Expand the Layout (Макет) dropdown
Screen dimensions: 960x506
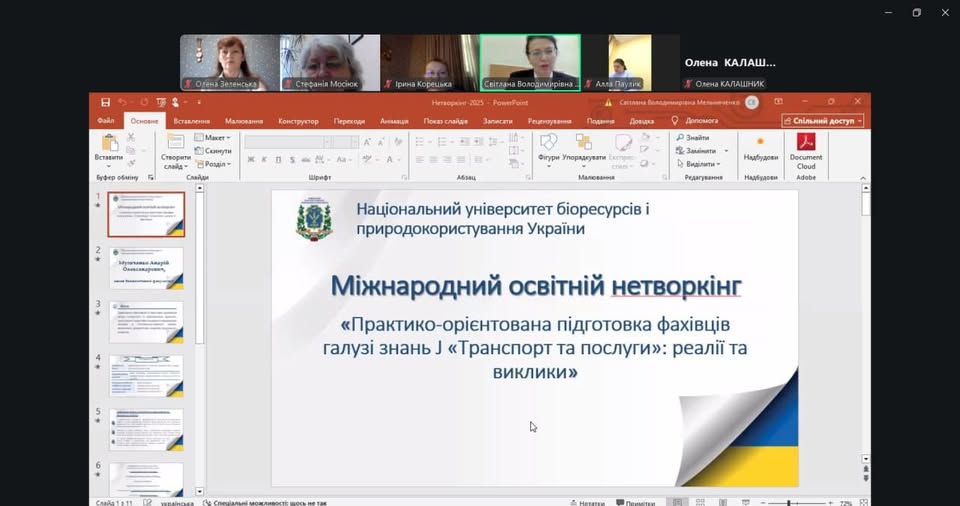click(x=215, y=138)
